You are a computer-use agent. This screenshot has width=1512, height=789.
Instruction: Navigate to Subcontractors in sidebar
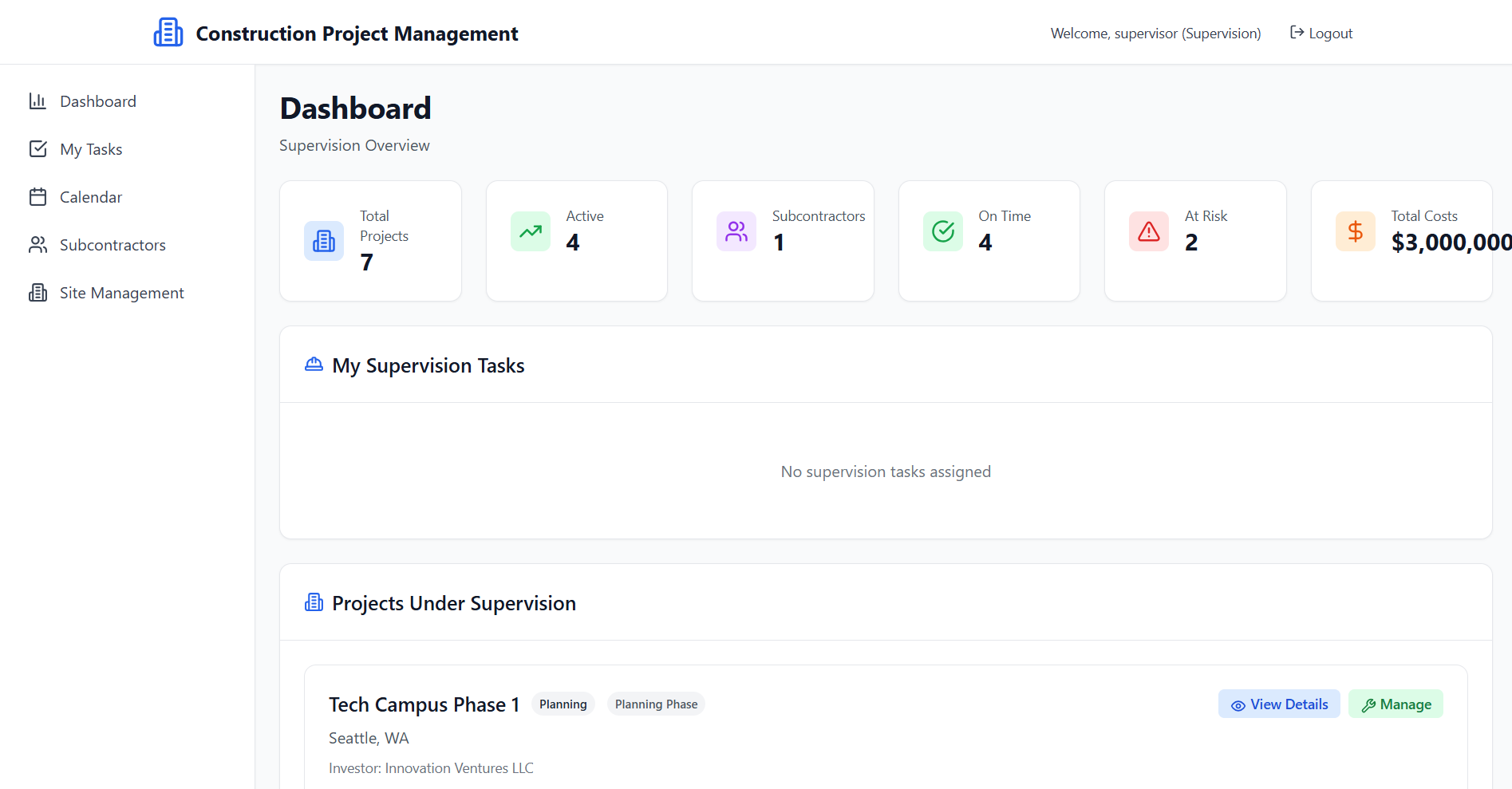pyautogui.click(x=113, y=245)
